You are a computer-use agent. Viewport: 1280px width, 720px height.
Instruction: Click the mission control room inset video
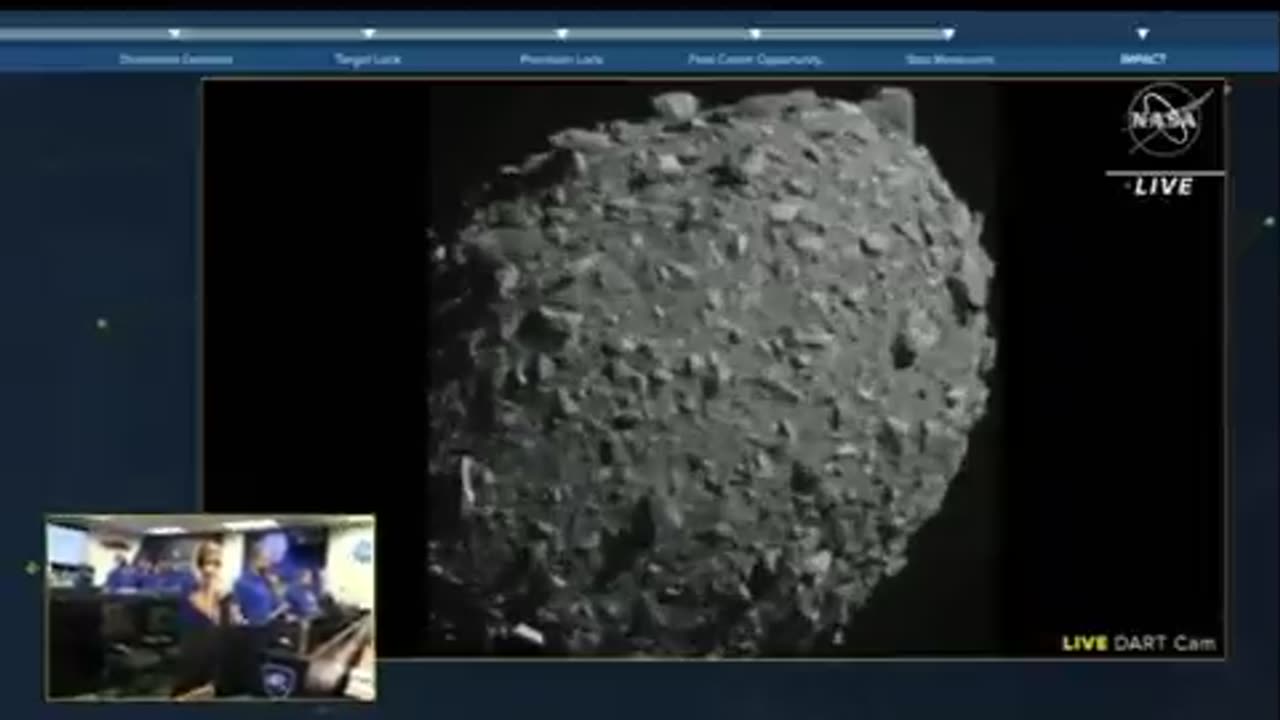(210, 607)
